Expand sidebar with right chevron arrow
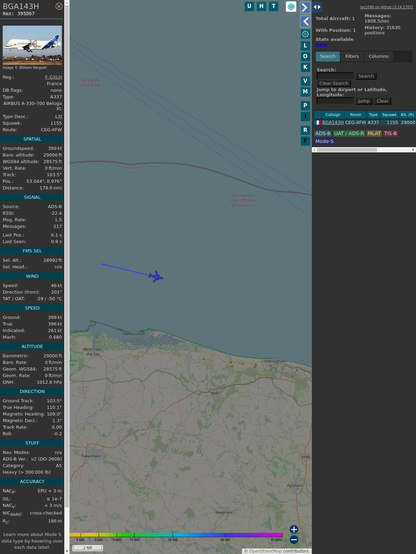416x554 pixels. (305, 7)
